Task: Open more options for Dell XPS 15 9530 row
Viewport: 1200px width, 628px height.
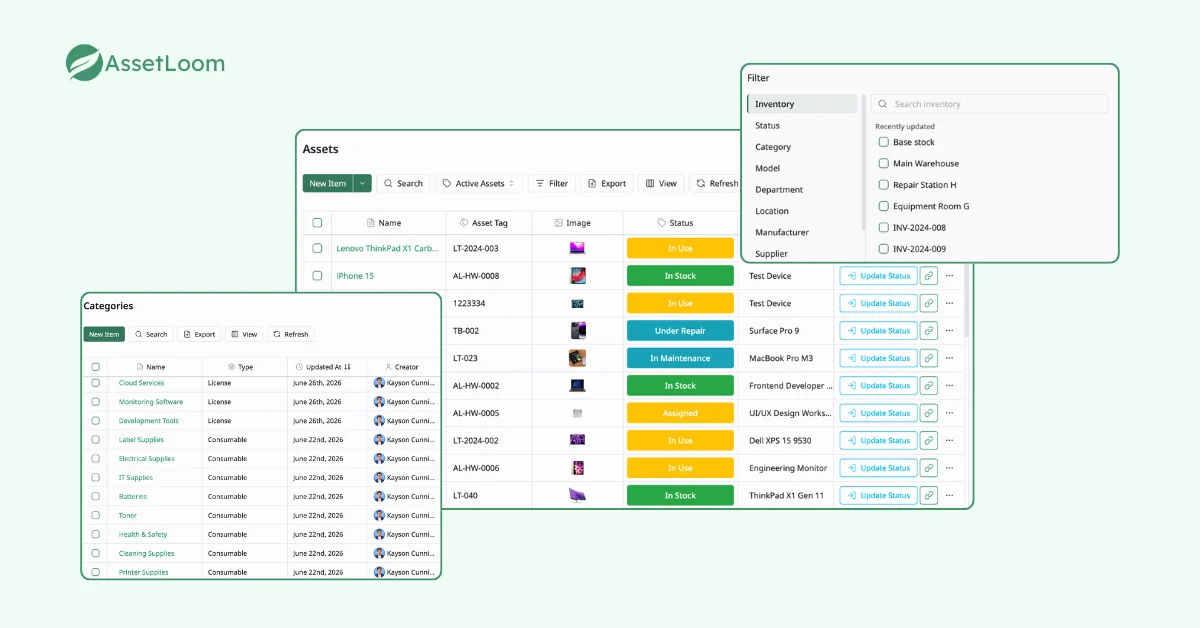Action: pyautogui.click(x=950, y=440)
